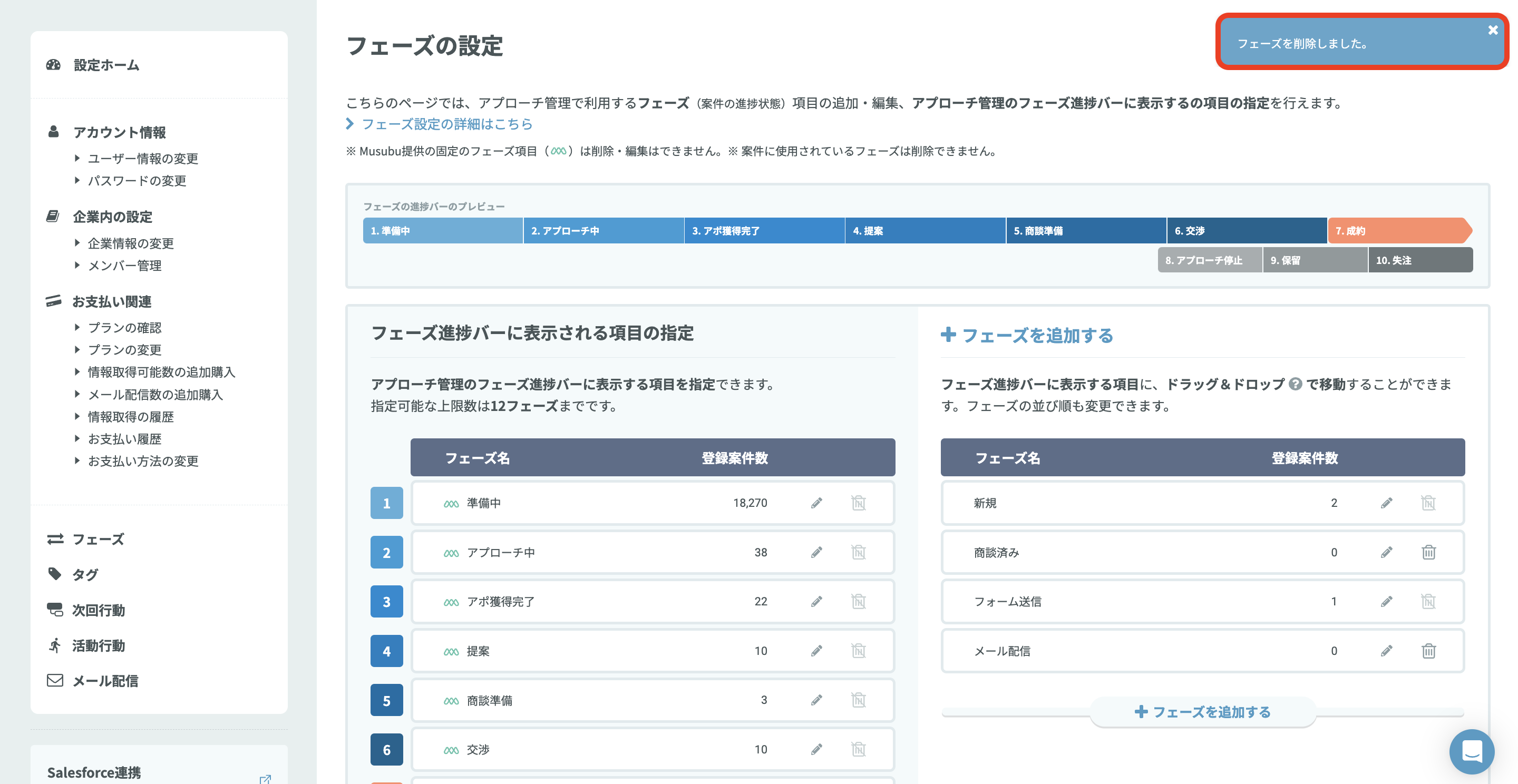This screenshot has width=1518, height=784.
Task: Click preview bar segment 7. 成約
Action: (1400, 230)
